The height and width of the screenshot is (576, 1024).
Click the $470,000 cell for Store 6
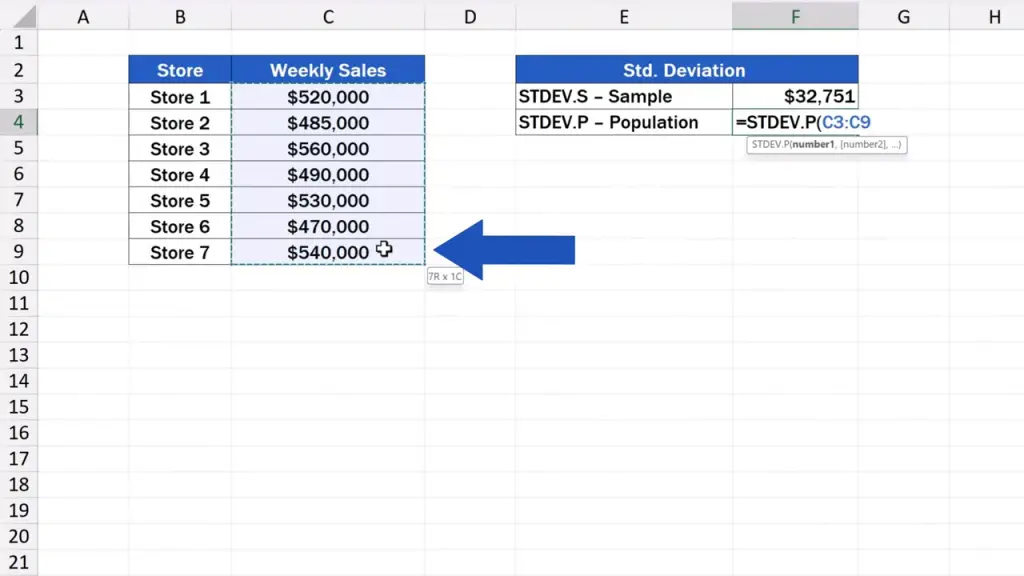pyautogui.click(x=327, y=227)
